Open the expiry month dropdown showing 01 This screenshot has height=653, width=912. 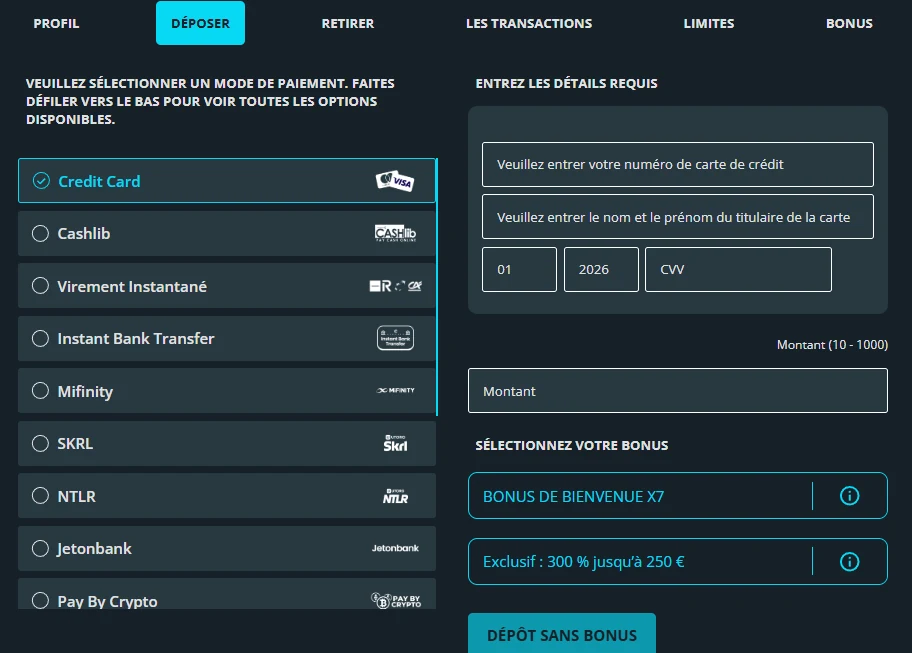519,269
